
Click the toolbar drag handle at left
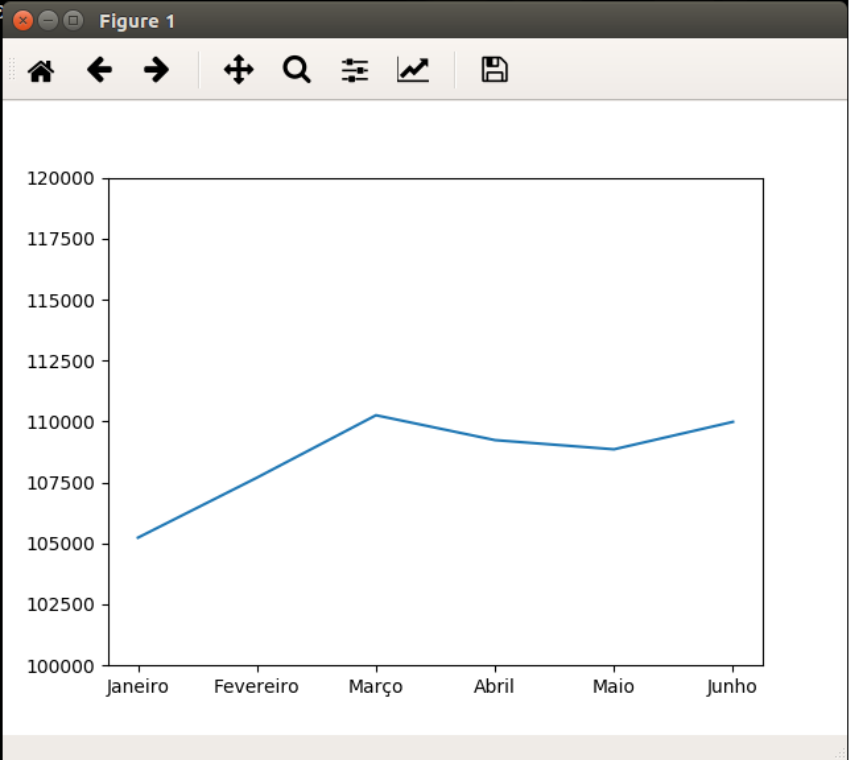(x=11, y=70)
